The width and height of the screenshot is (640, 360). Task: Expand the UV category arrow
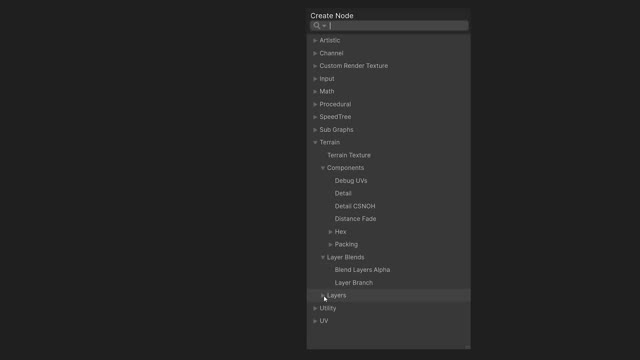click(x=315, y=321)
